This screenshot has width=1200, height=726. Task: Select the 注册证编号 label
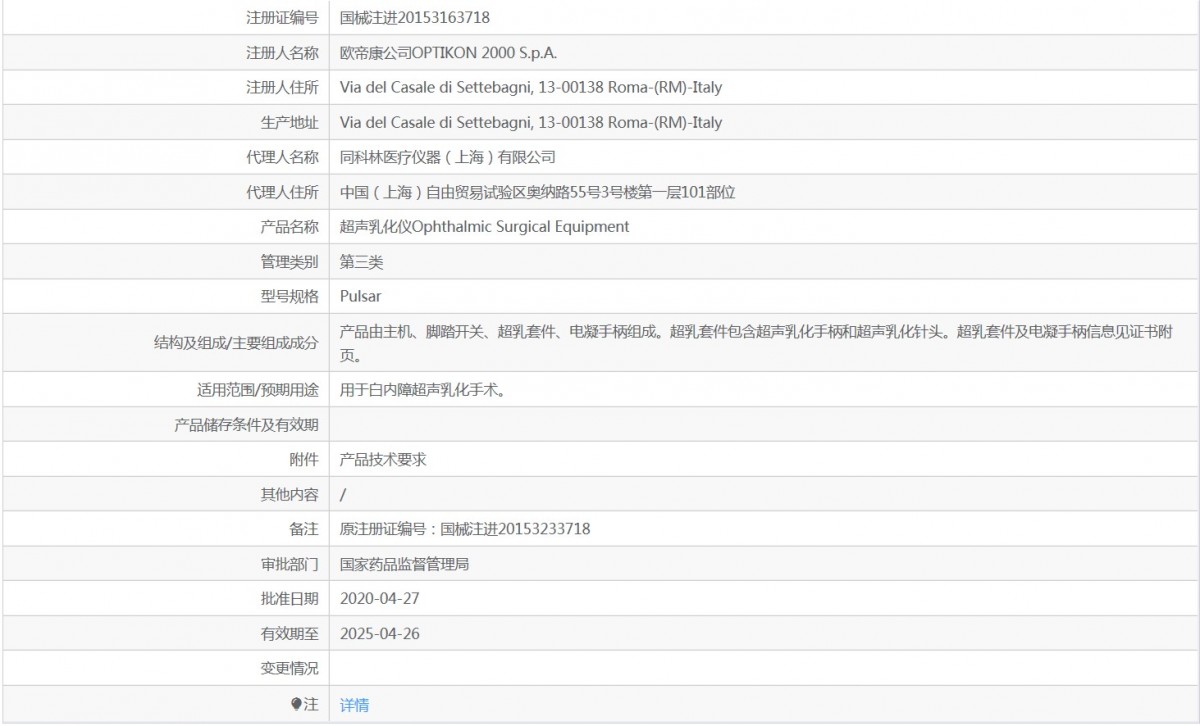pyautogui.click(x=282, y=17)
